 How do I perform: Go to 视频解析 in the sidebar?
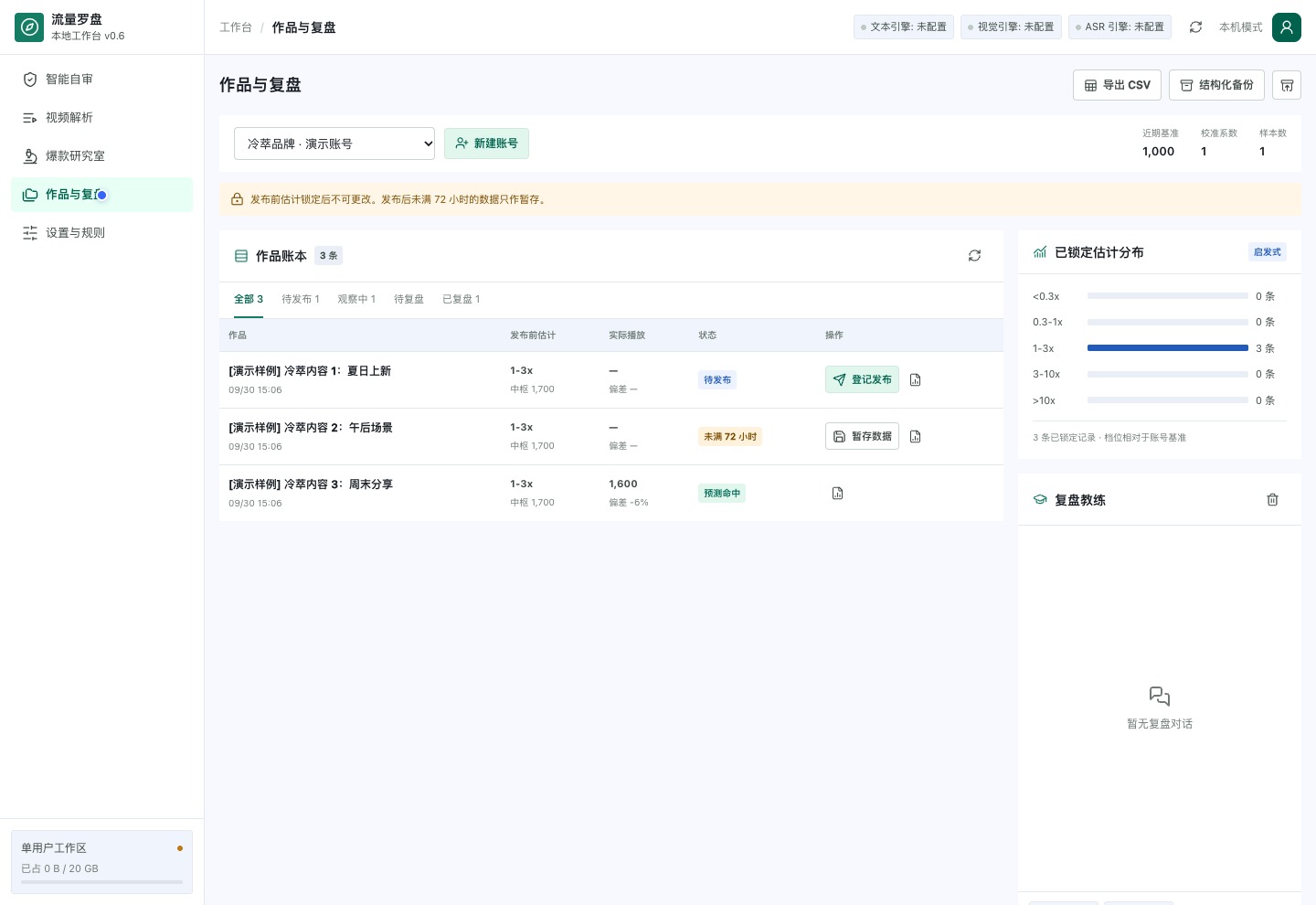tap(101, 118)
